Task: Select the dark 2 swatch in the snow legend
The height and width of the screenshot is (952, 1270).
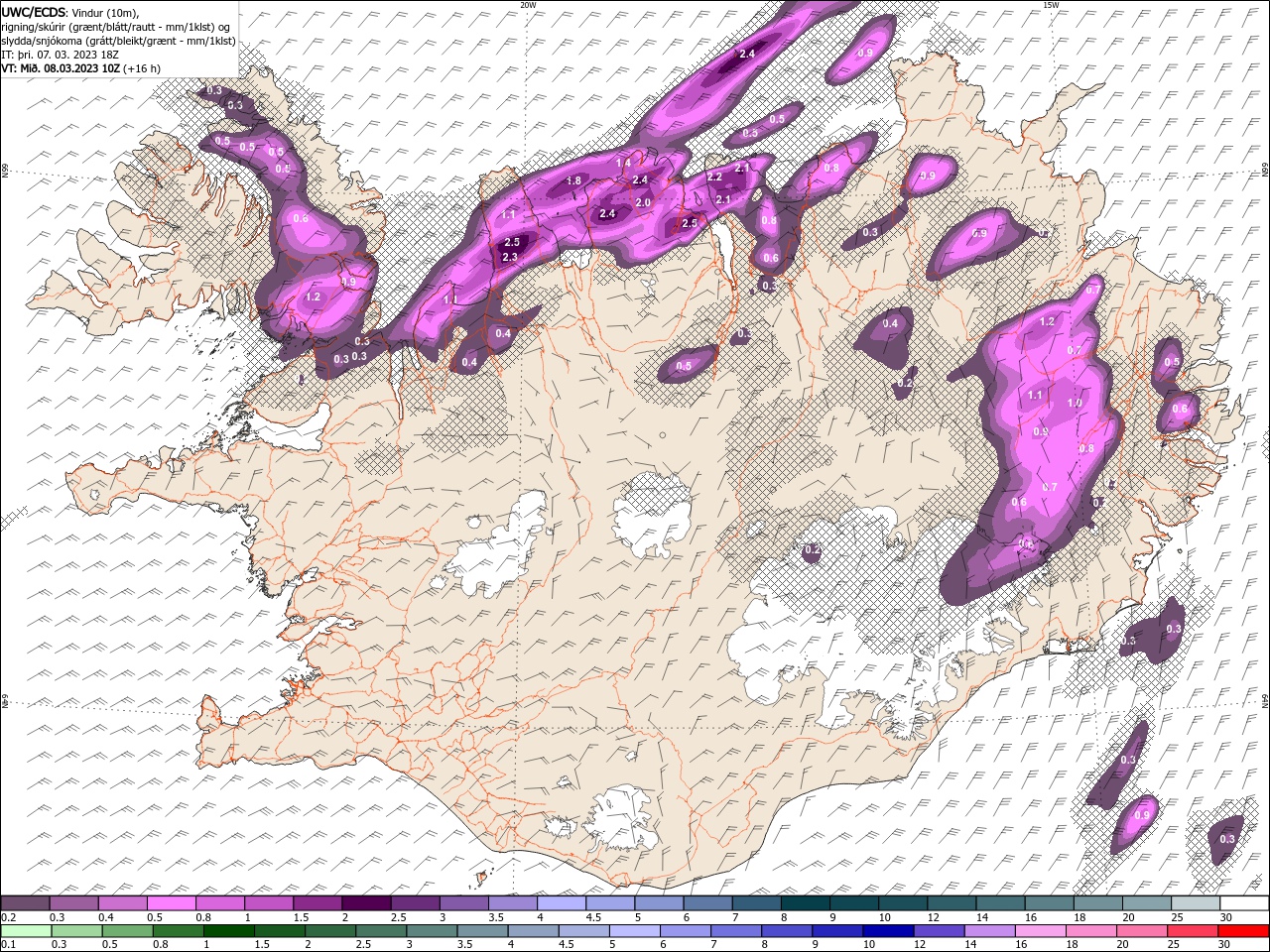Action: tap(366, 903)
